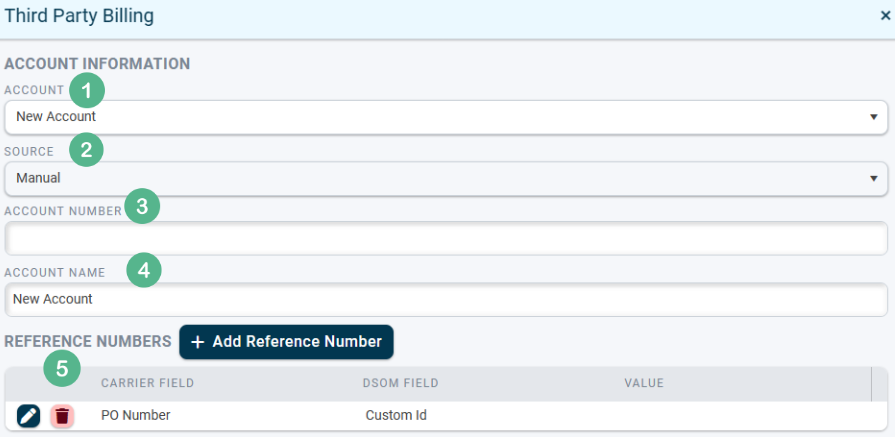Click the green step 5 badge

click(62, 369)
